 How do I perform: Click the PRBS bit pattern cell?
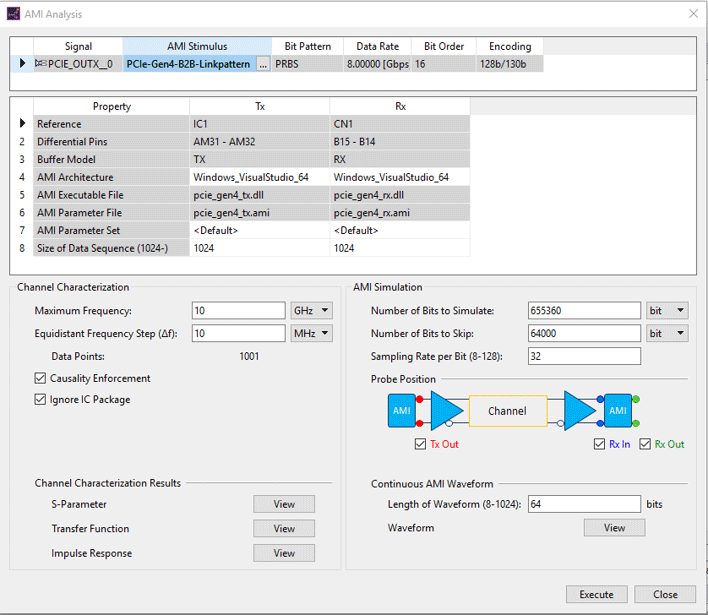click(x=307, y=64)
